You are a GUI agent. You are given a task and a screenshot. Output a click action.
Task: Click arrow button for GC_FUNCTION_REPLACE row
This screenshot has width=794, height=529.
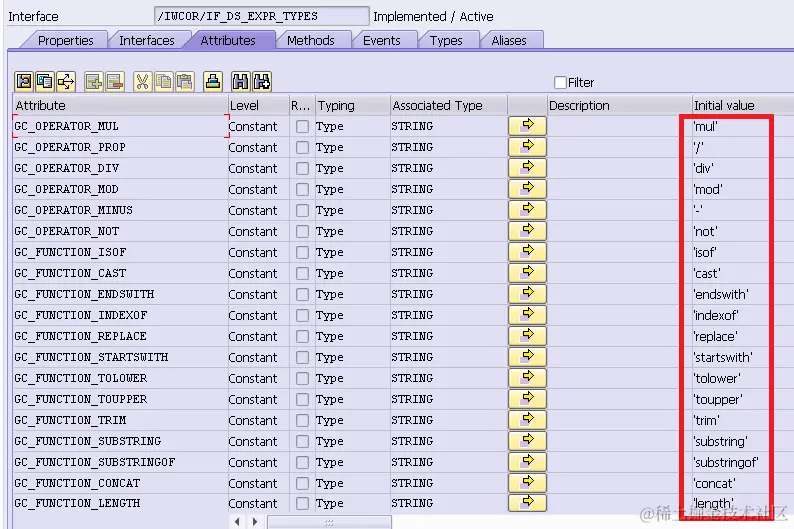click(528, 336)
